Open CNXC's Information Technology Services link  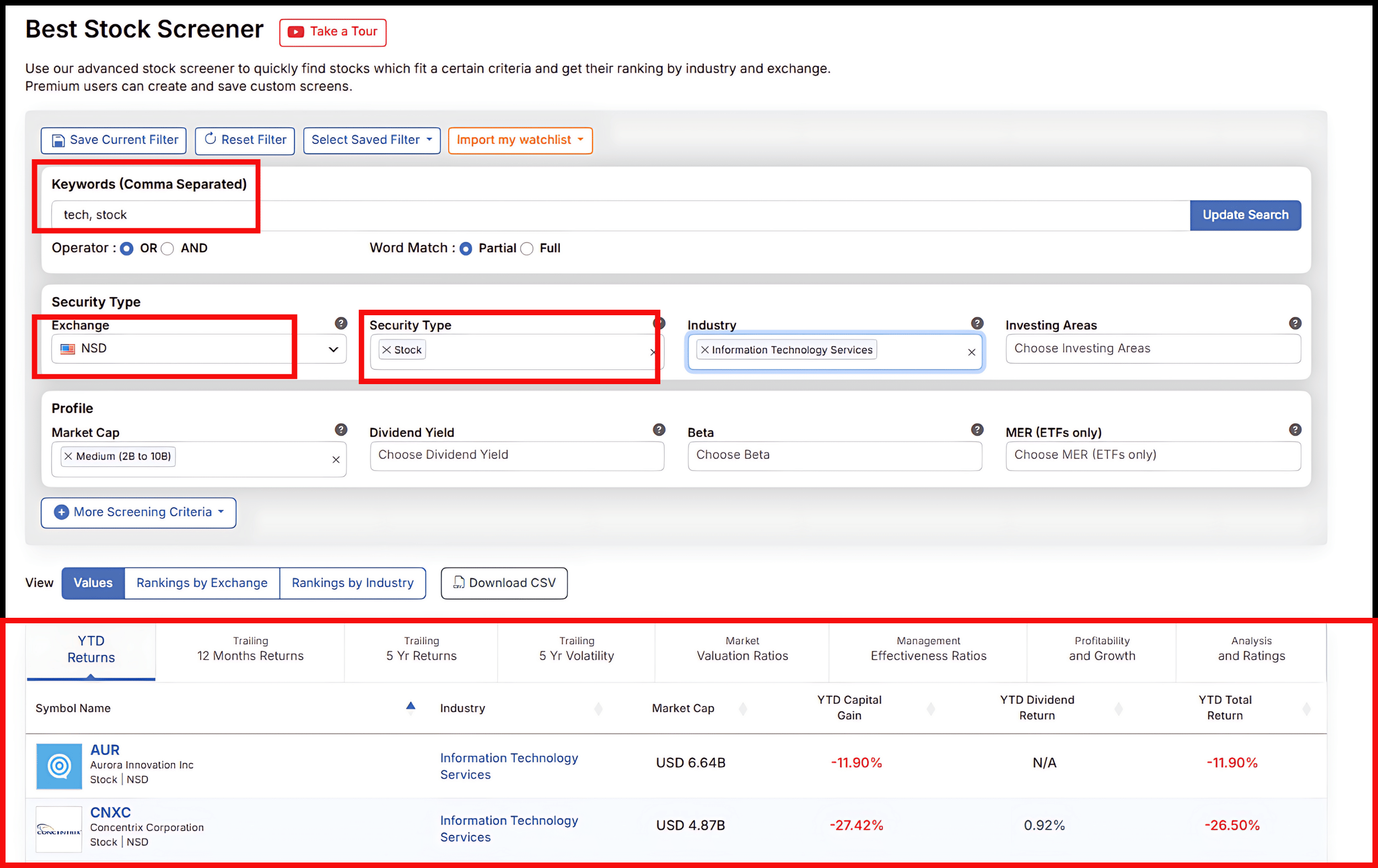click(509, 828)
